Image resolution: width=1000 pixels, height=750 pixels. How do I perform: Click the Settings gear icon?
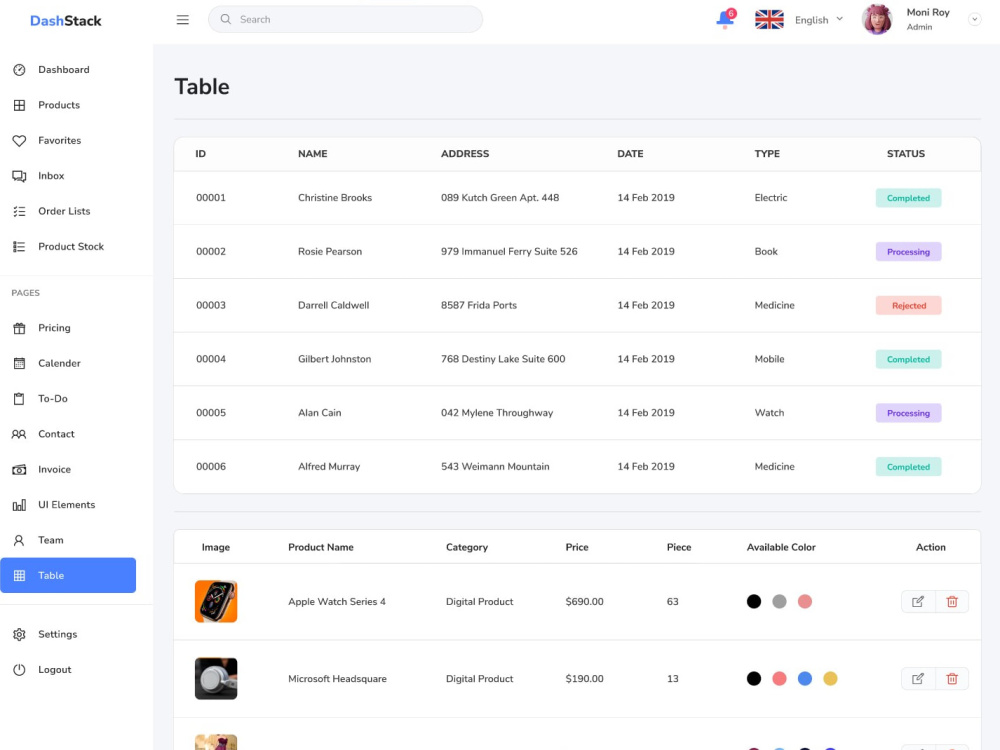[x=19, y=635]
